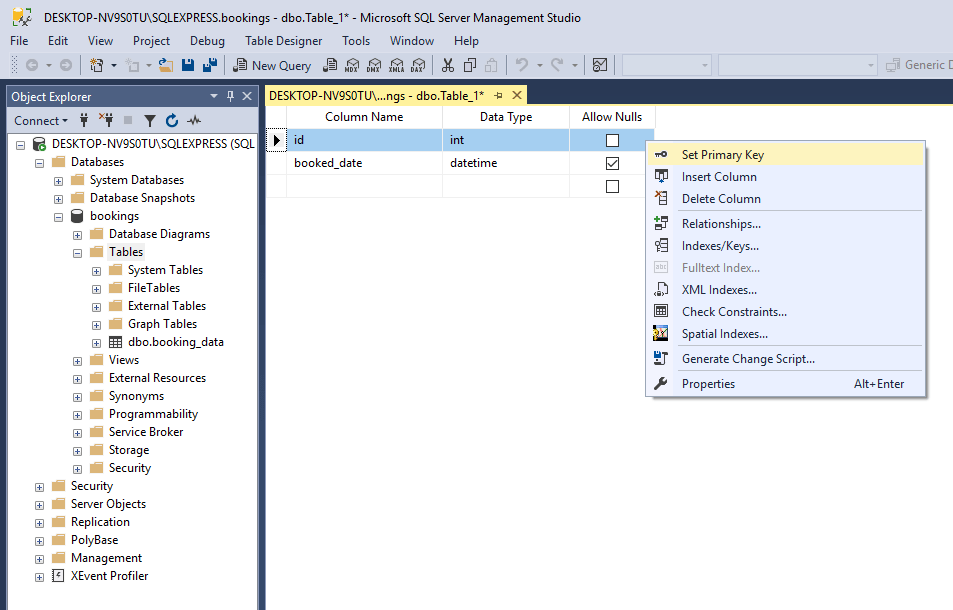Viewport: 953px width, 610px height.
Task: Click the datetime data type cell
Action: pos(506,163)
